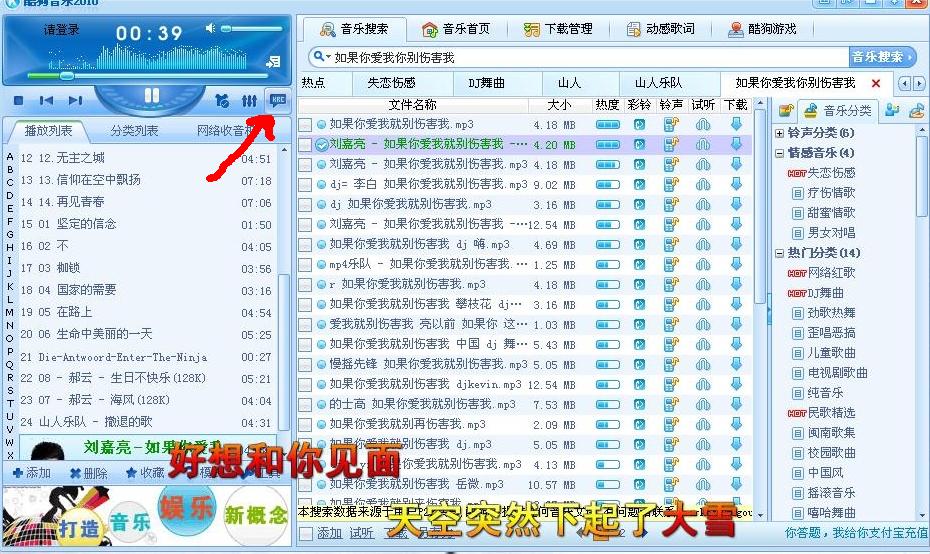
Task: Click 删除 to remove playlist song
Action: coord(89,473)
